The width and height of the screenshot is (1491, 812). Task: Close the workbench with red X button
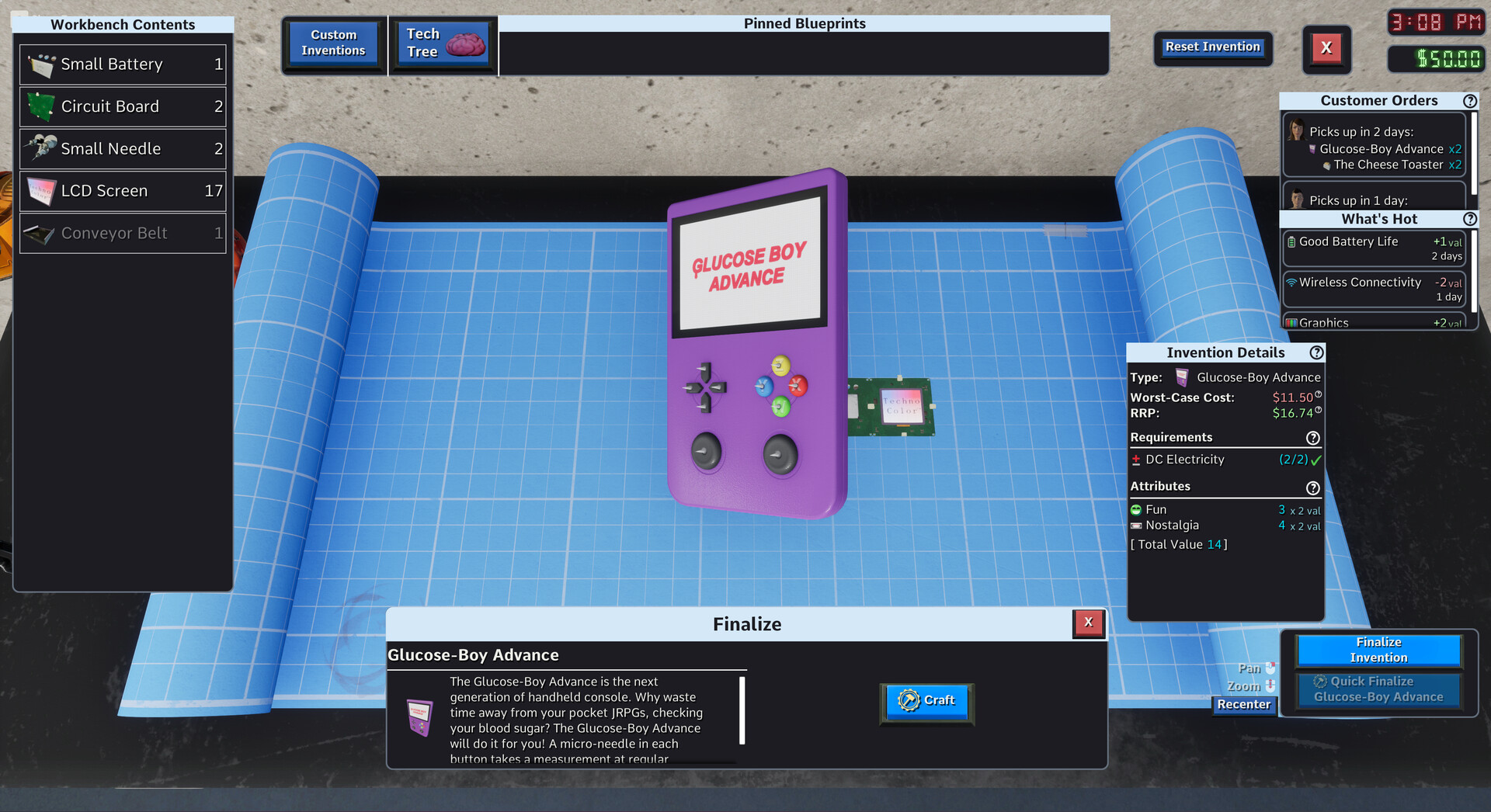pyautogui.click(x=1326, y=49)
